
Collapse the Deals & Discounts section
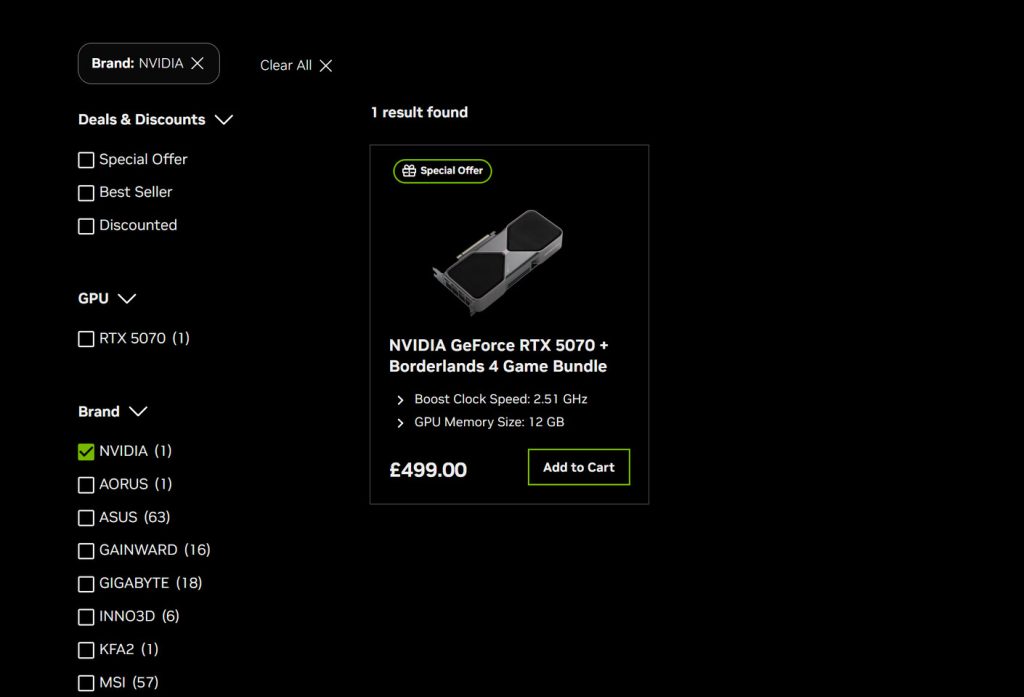tap(224, 120)
